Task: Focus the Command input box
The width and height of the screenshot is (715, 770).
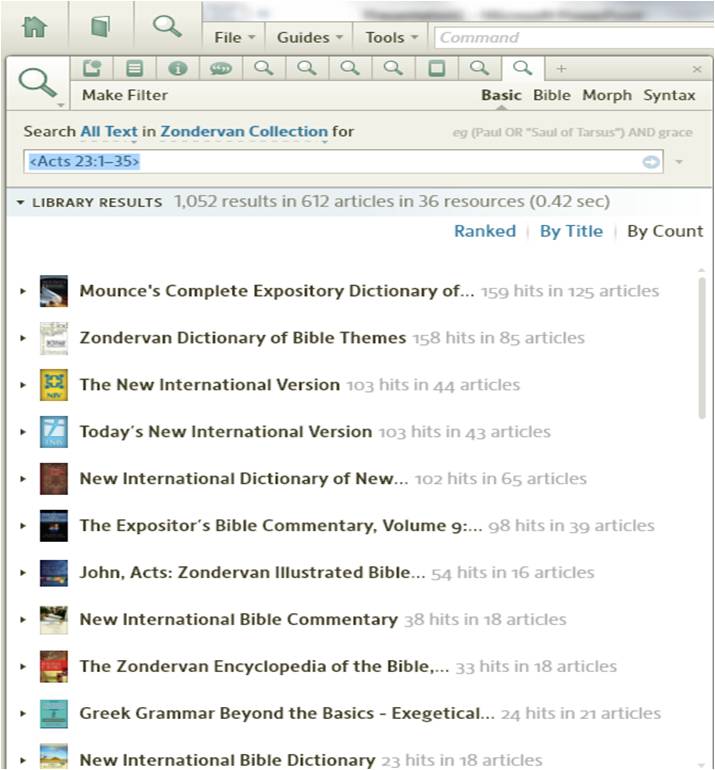Action: (574, 38)
